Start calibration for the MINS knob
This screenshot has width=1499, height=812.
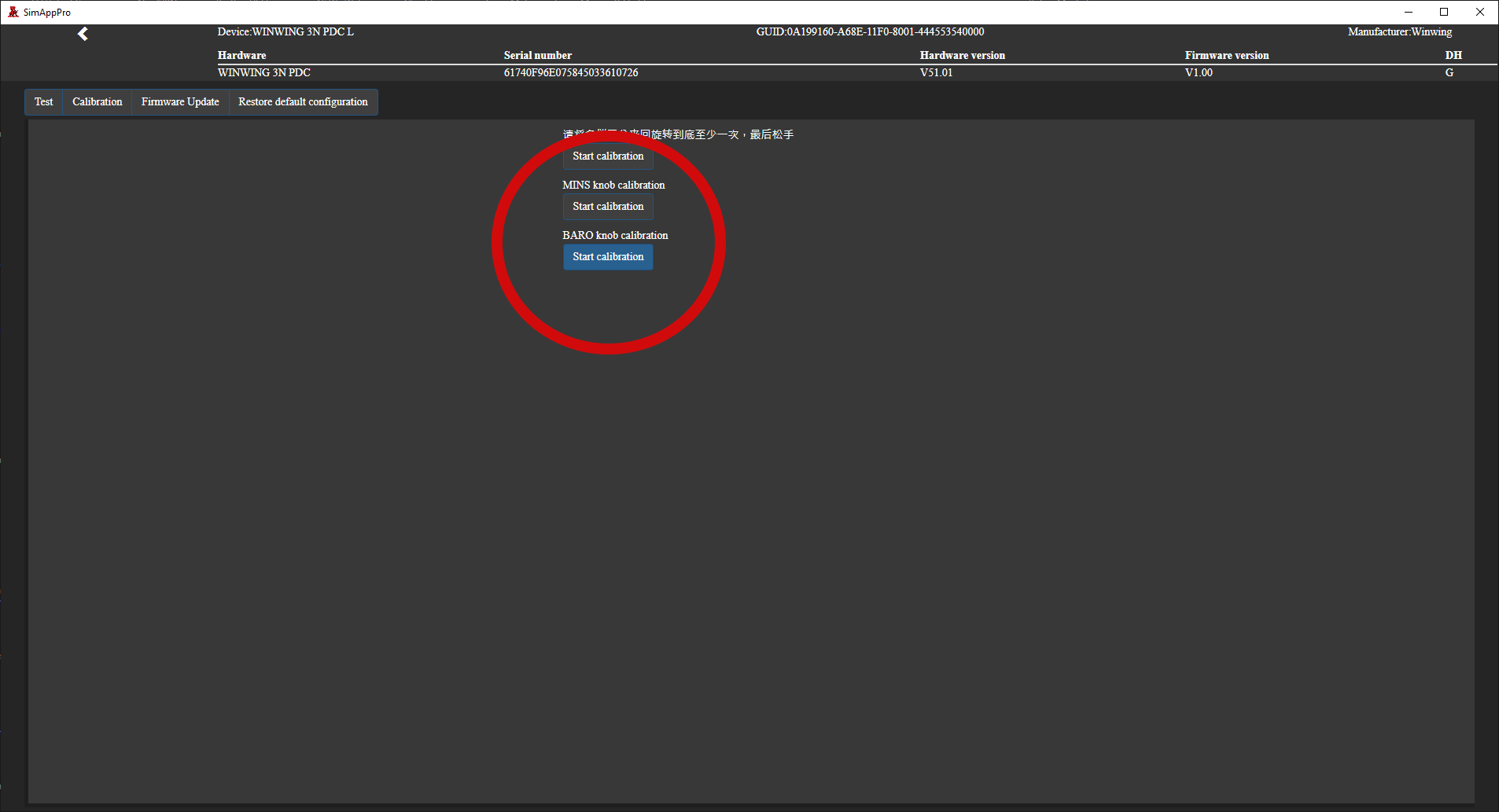click(608, 207)
